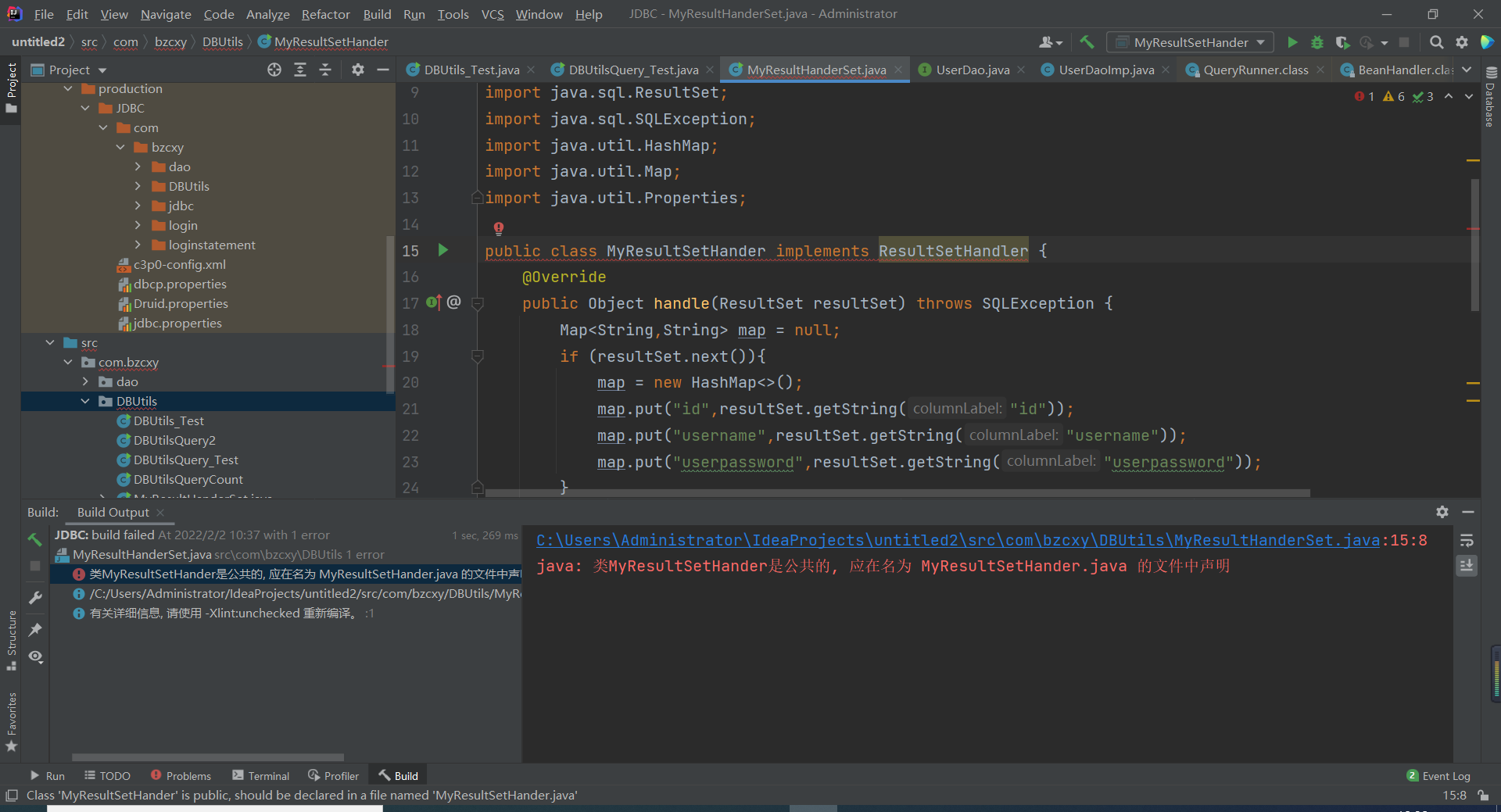Close the MyResultHanderSet.java tab

pos(898,70)
